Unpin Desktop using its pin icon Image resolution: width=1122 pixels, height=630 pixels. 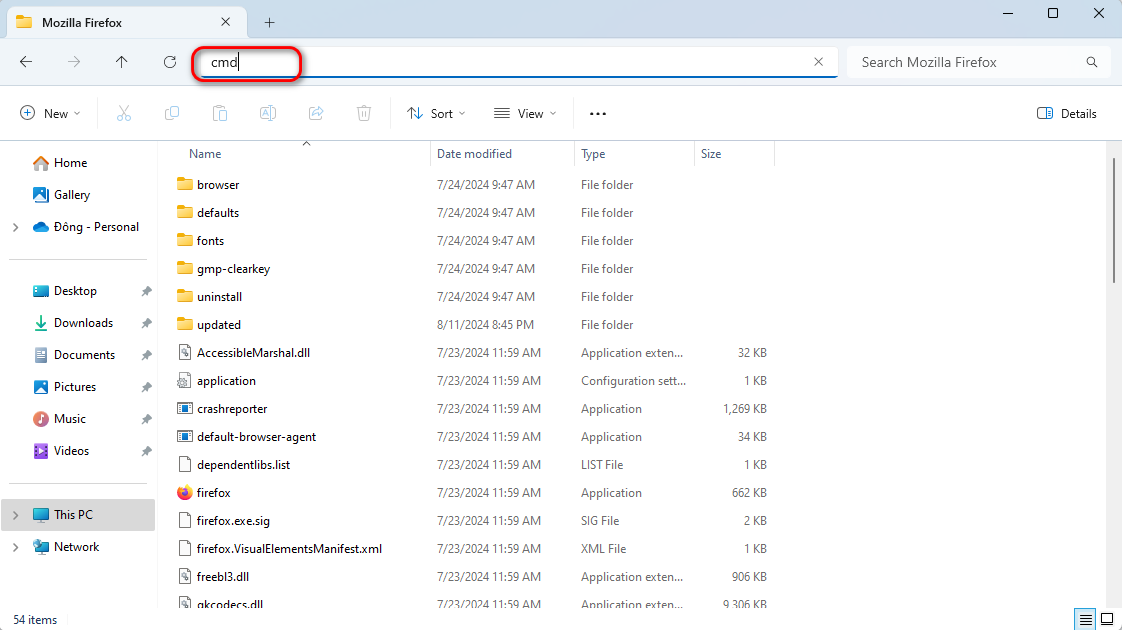146,291
